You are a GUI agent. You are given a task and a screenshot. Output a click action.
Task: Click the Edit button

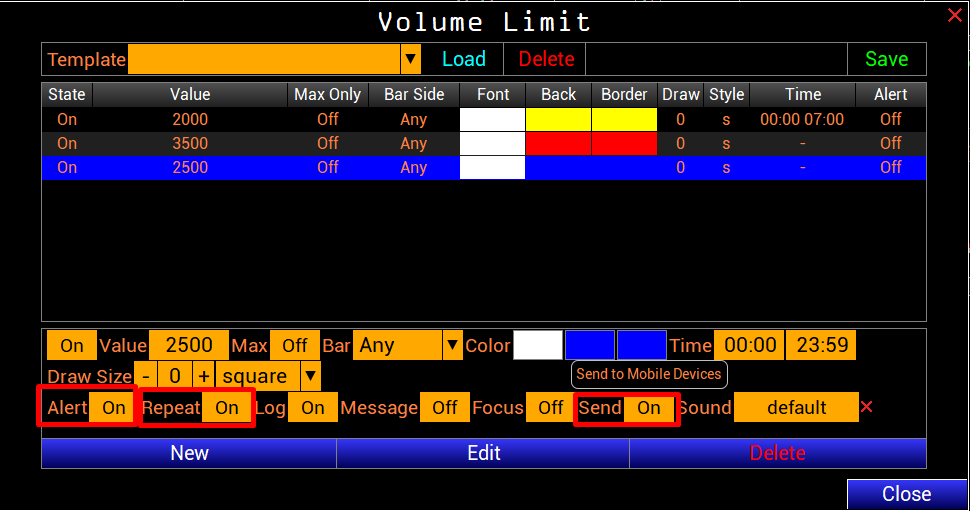coord(484,453)
